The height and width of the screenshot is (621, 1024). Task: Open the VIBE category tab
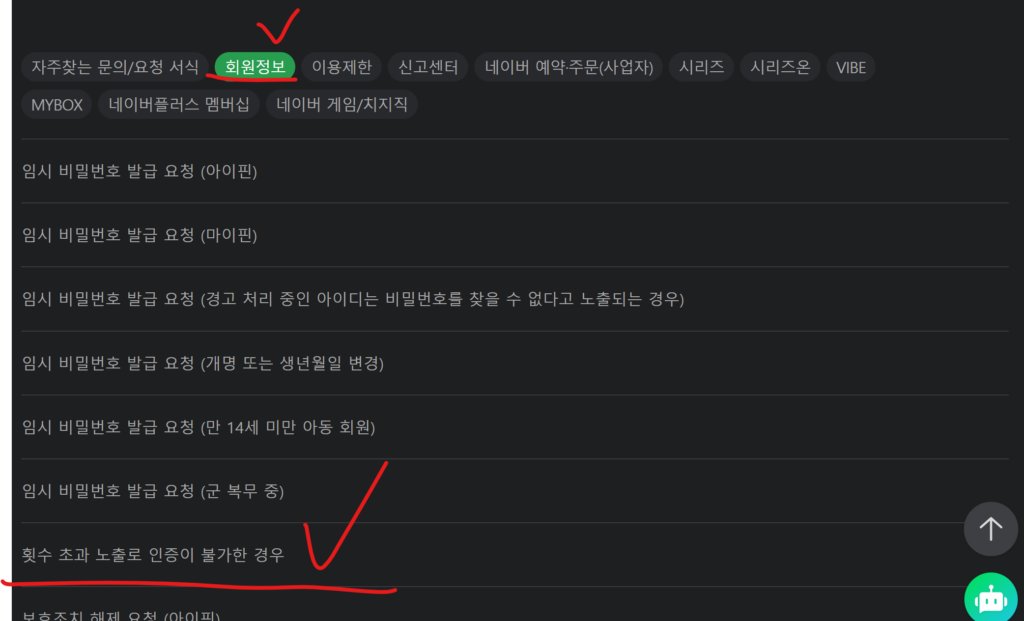[851, 67]
